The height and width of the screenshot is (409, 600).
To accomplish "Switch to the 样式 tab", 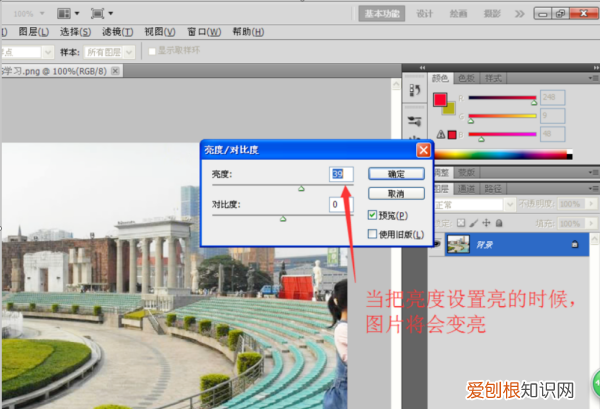I will point(493,78).
